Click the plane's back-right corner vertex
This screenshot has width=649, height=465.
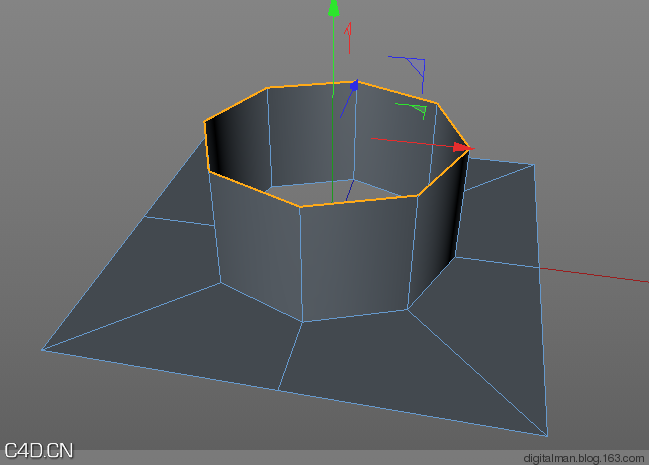[x=533, y=164]
